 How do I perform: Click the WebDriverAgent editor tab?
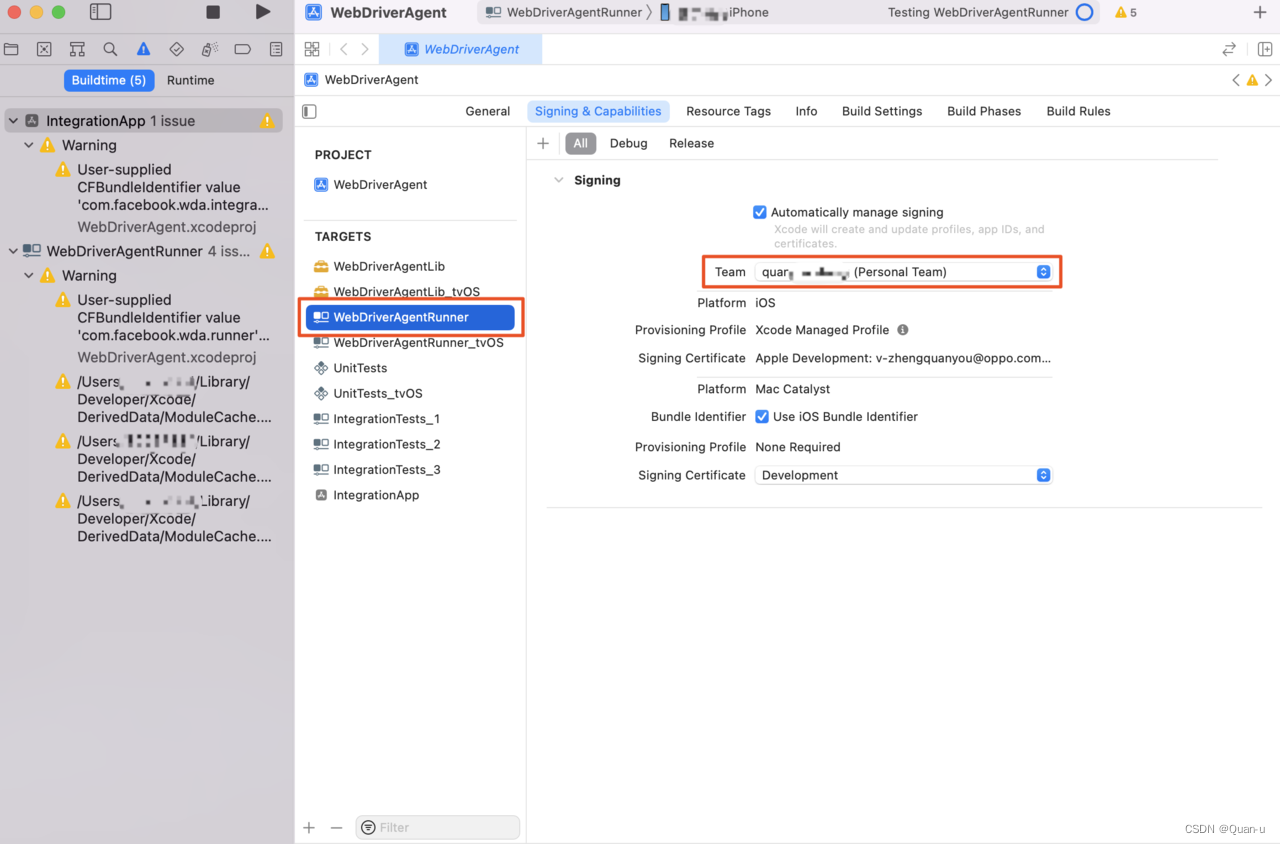tap(462, 49)
